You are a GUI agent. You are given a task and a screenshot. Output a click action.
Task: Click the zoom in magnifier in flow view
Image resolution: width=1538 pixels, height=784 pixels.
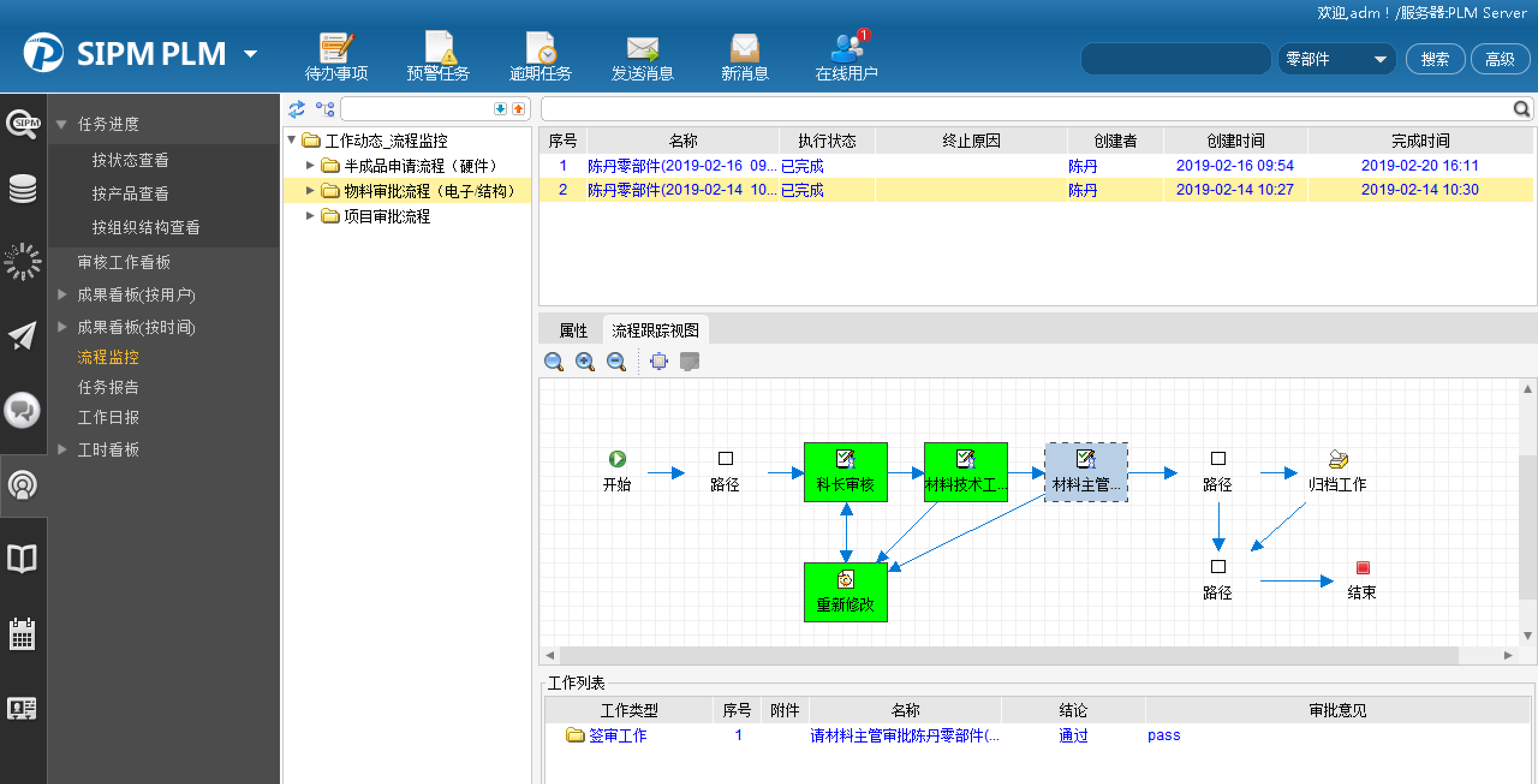tap(585, 362)
